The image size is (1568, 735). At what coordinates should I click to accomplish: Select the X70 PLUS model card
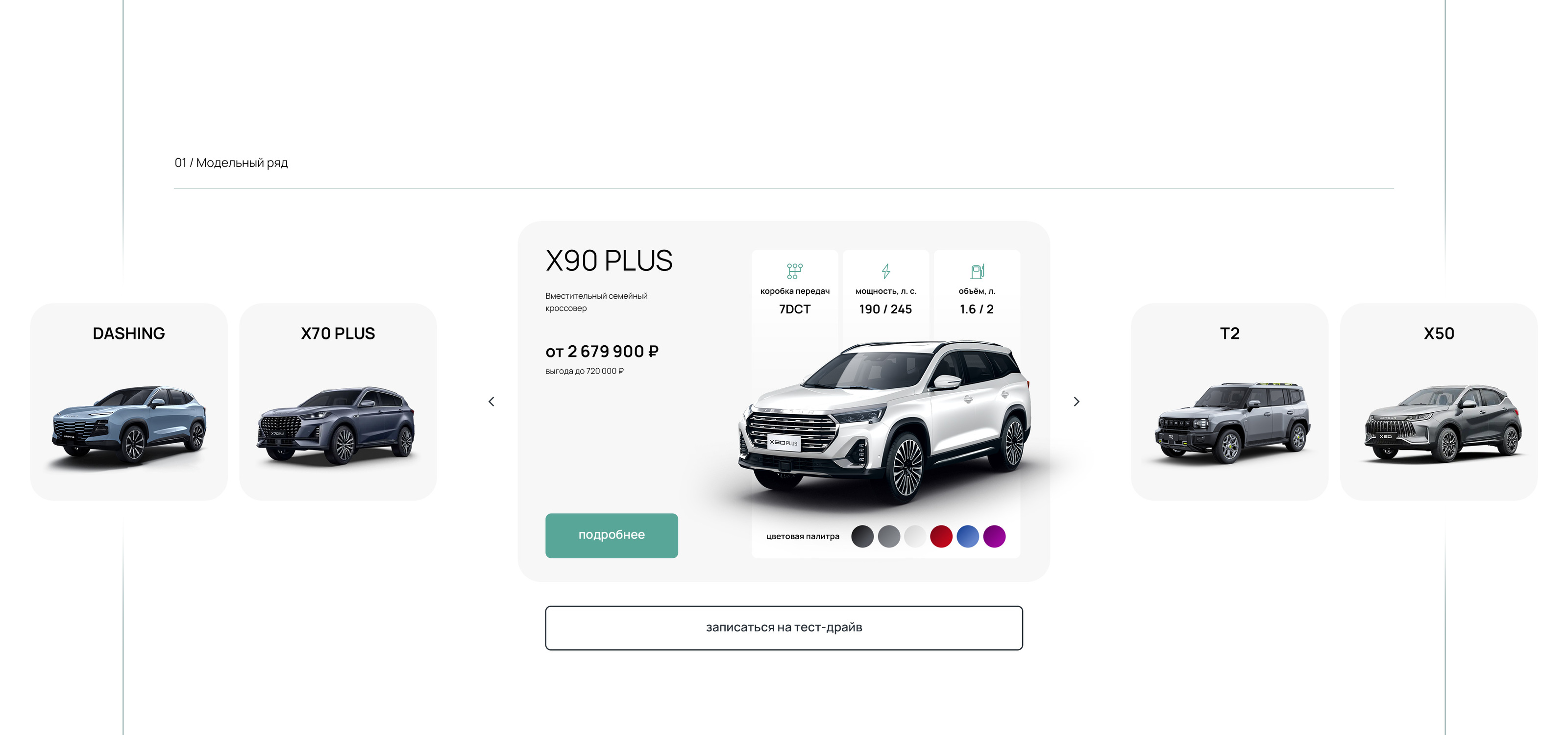click(x=338, y=402)
